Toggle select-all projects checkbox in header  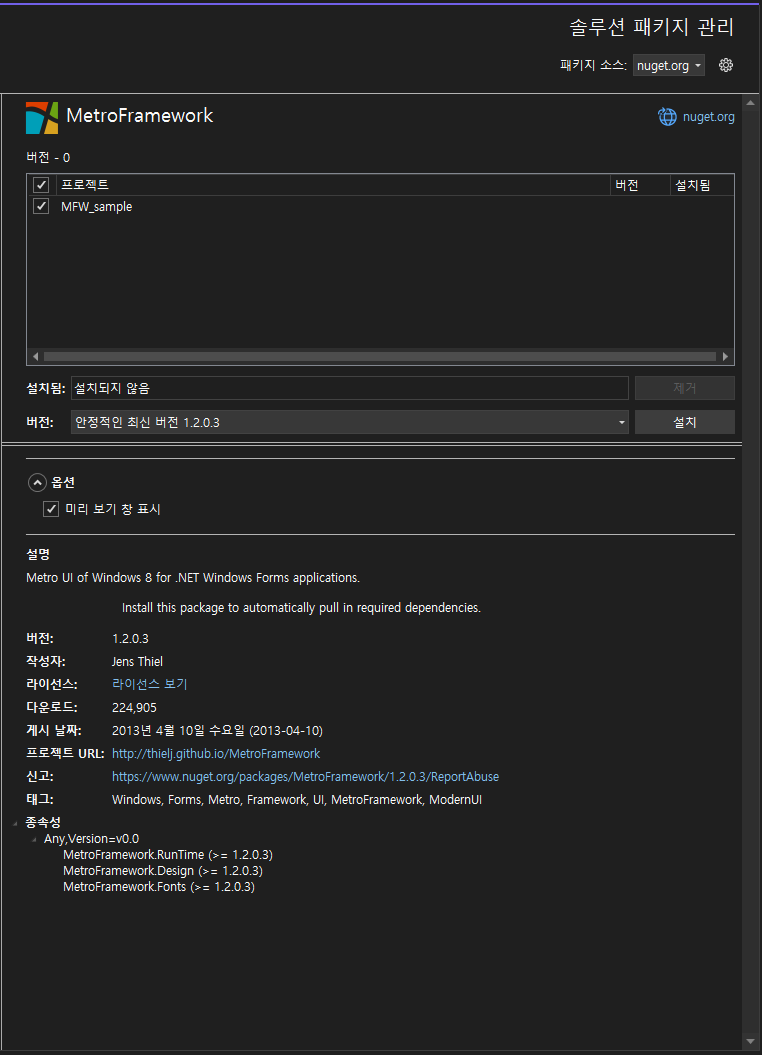(x=41, y=184)
